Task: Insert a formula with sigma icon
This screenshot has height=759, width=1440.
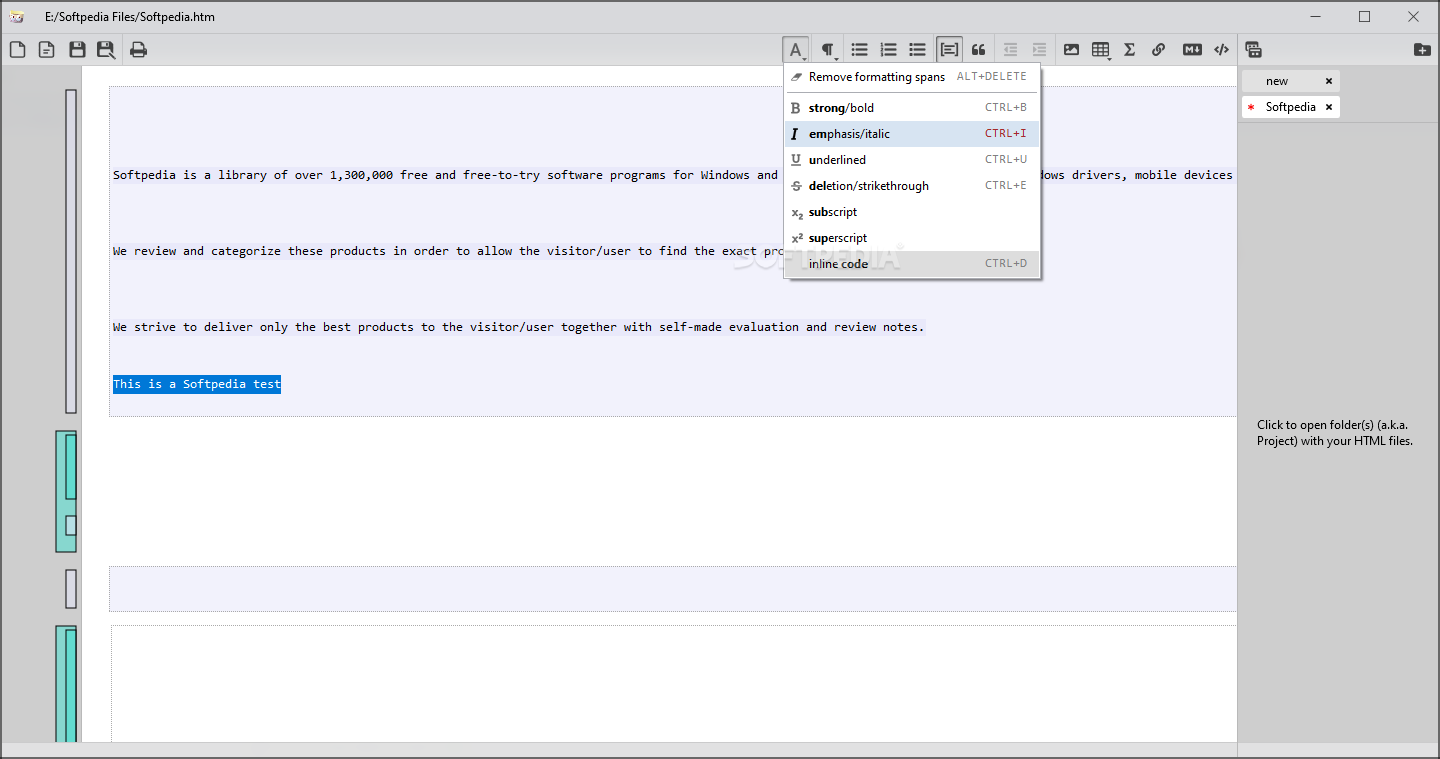Action: [1129, 49]
